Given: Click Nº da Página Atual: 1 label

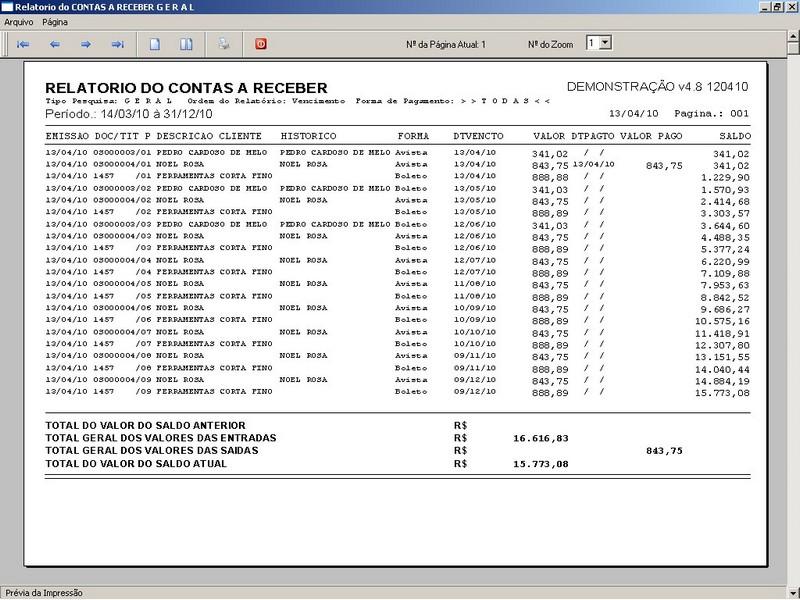Looking at the screenshot, I should pyautogui.click(x=446, y=44).
